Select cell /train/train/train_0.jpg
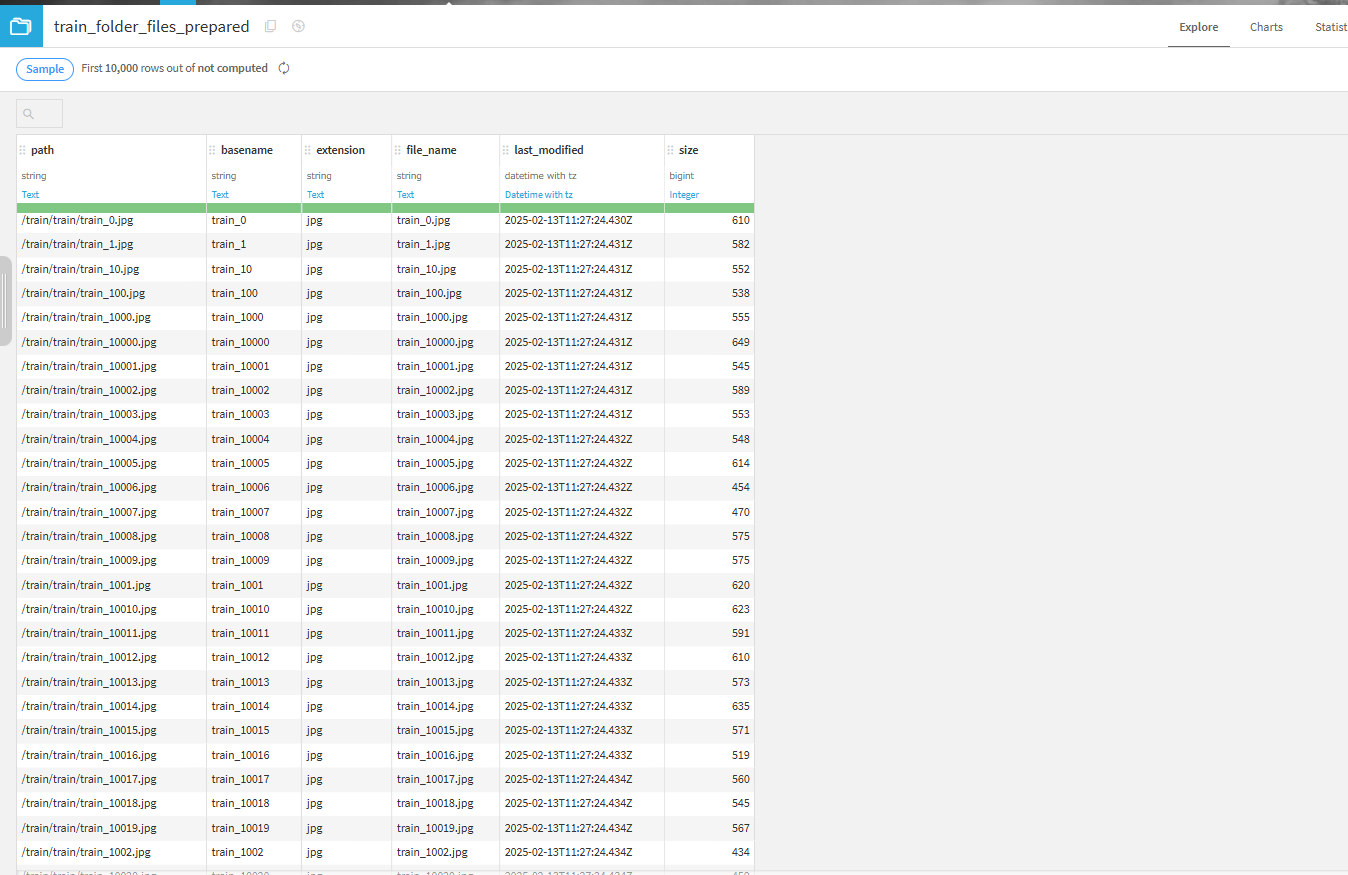 coord(111,220)
